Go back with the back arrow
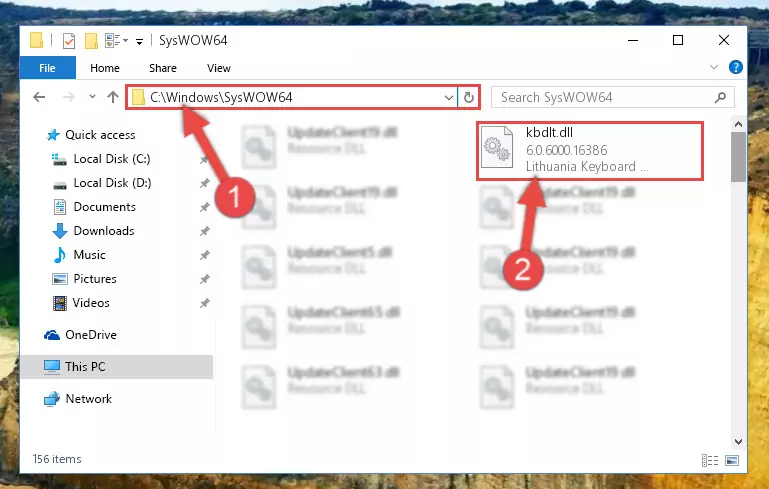 tap(39, 97)
